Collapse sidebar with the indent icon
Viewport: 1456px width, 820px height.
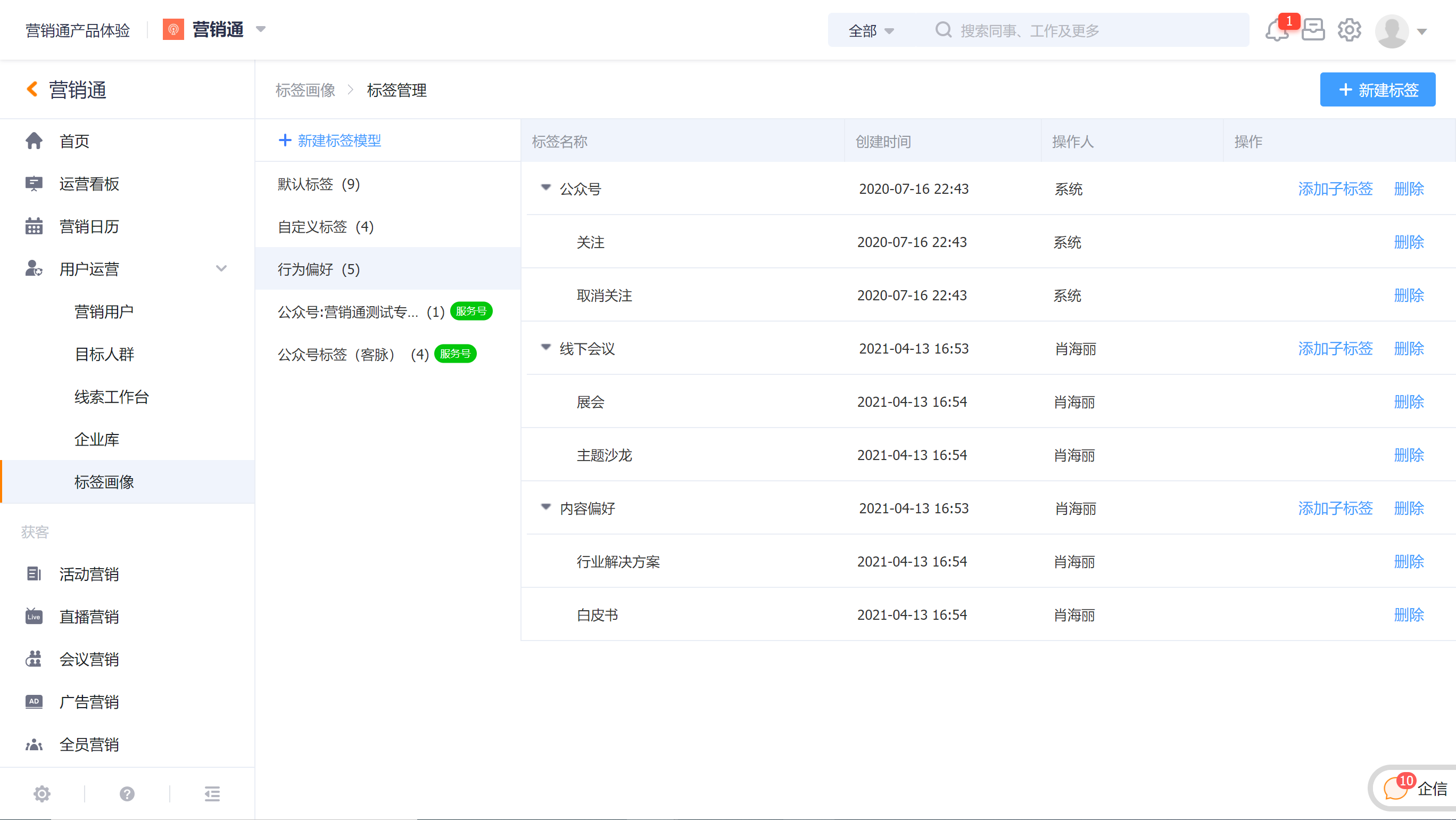[212, 794]
